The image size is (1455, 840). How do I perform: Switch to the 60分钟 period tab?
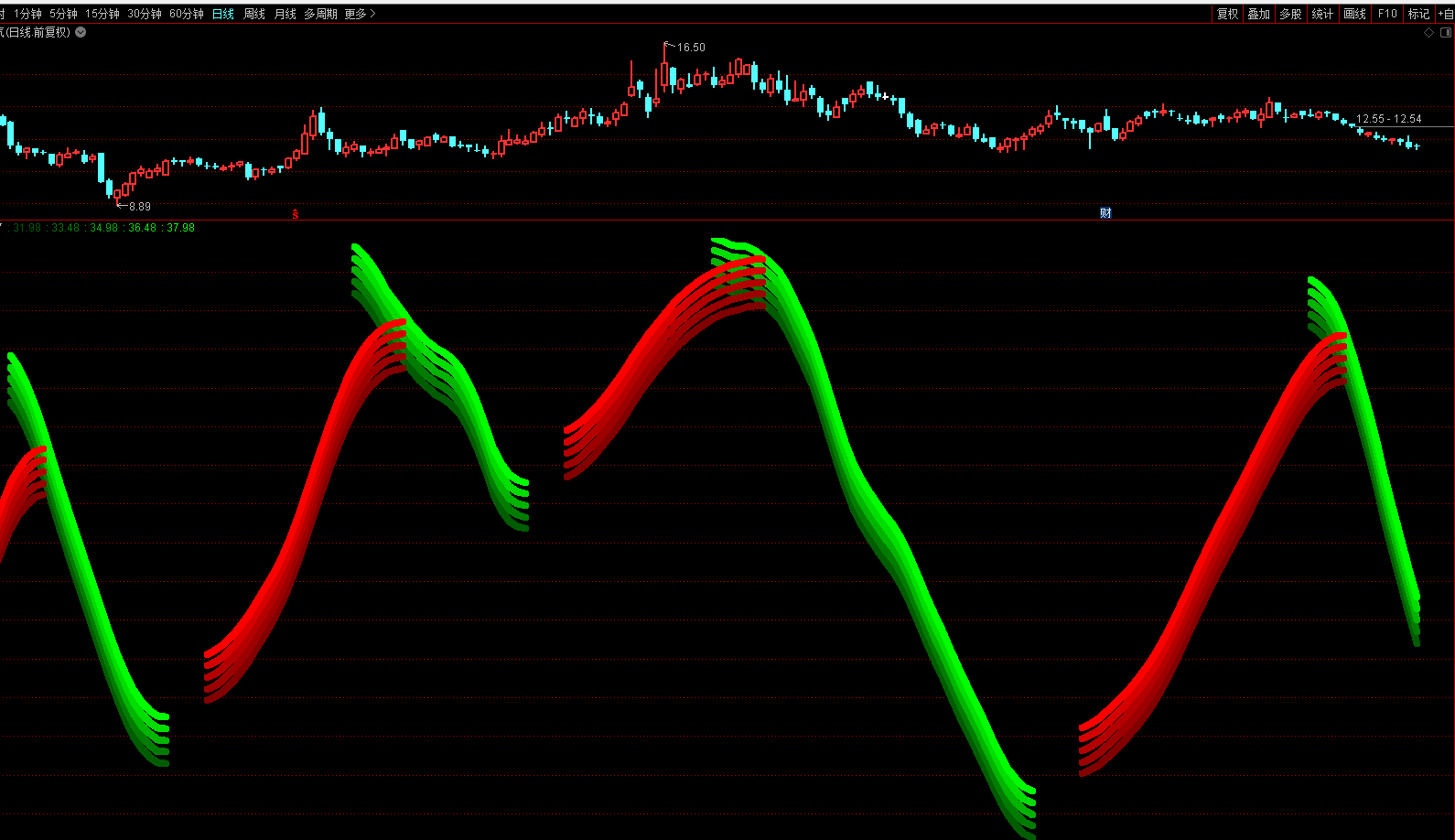(x=186, y=14)
